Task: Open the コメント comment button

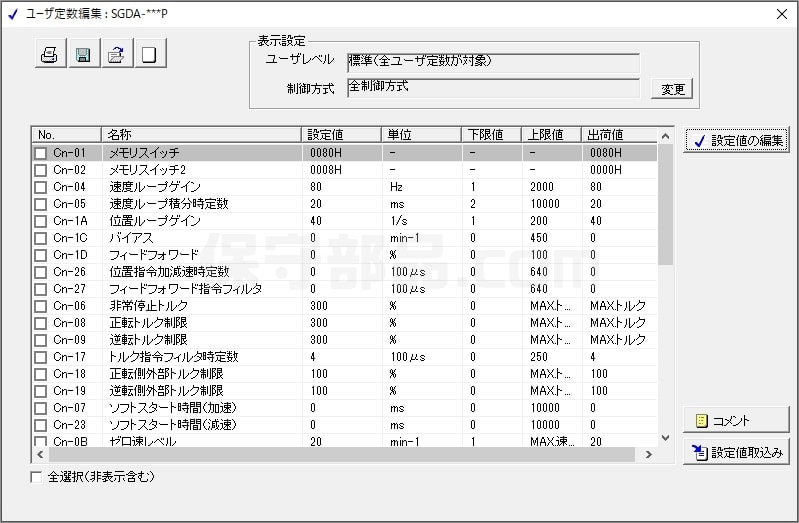Action: (736, 421)
